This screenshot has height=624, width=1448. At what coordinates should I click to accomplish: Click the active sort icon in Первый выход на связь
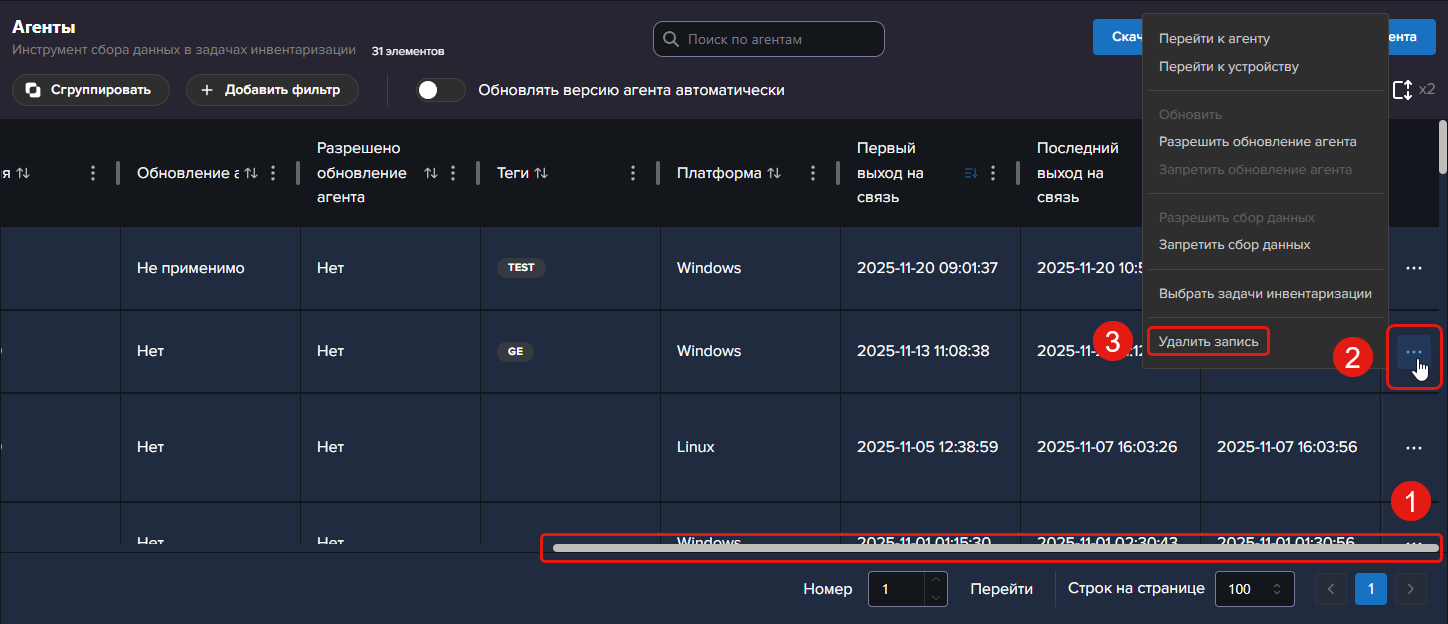click(970, 173)
